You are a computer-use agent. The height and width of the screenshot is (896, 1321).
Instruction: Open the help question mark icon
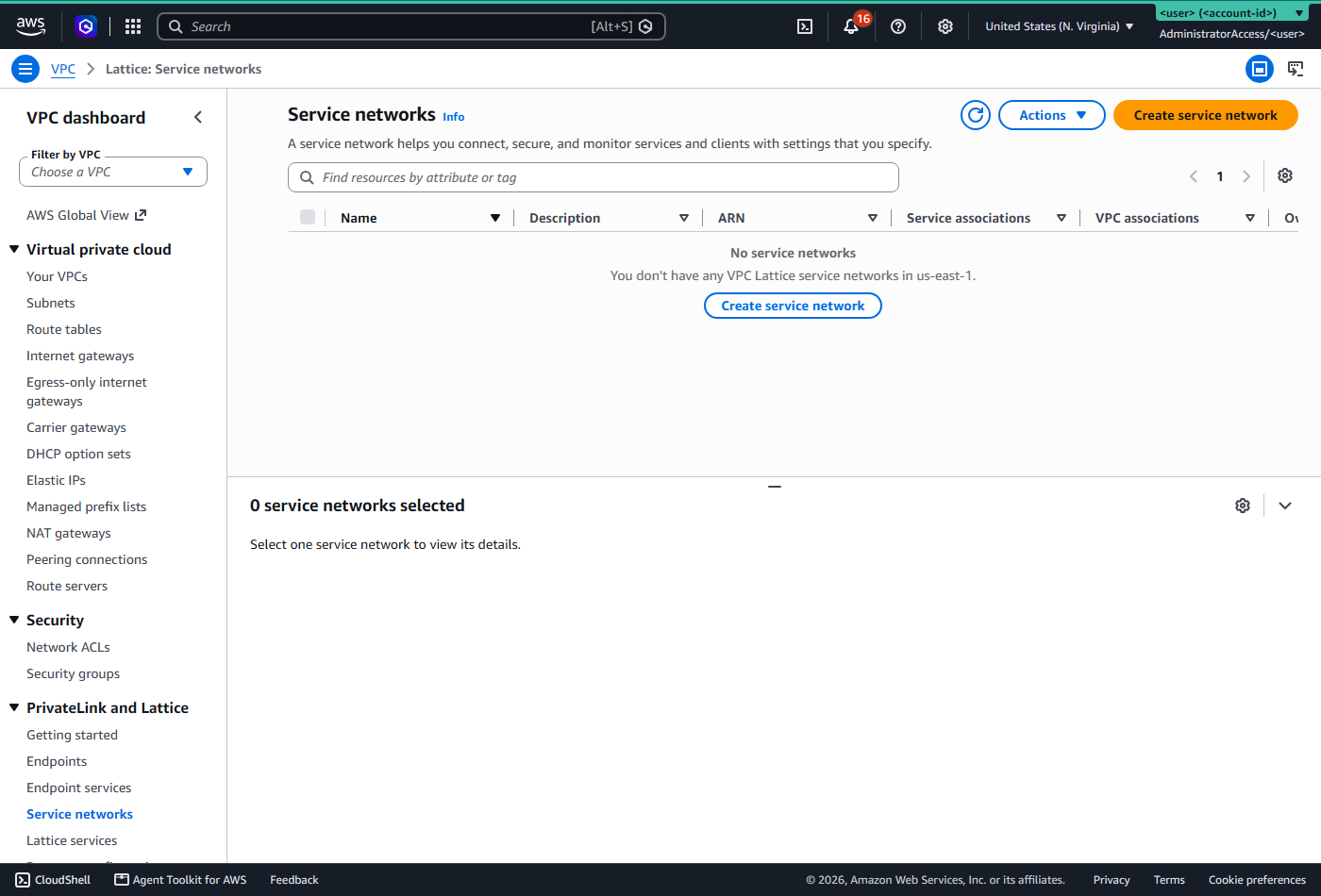898,26
